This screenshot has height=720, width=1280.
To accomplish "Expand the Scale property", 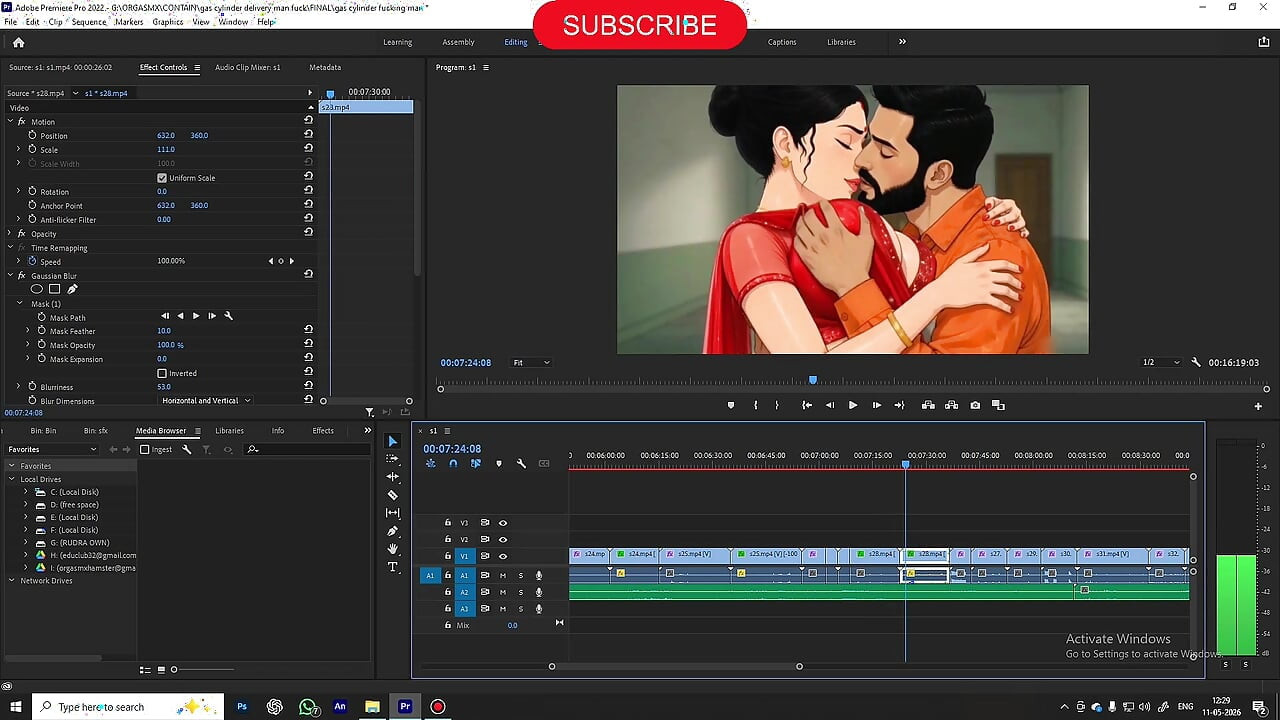I will 18,149.
